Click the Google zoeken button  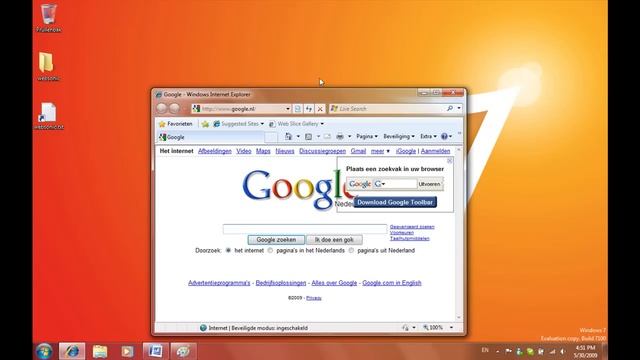tap(276, 240)
